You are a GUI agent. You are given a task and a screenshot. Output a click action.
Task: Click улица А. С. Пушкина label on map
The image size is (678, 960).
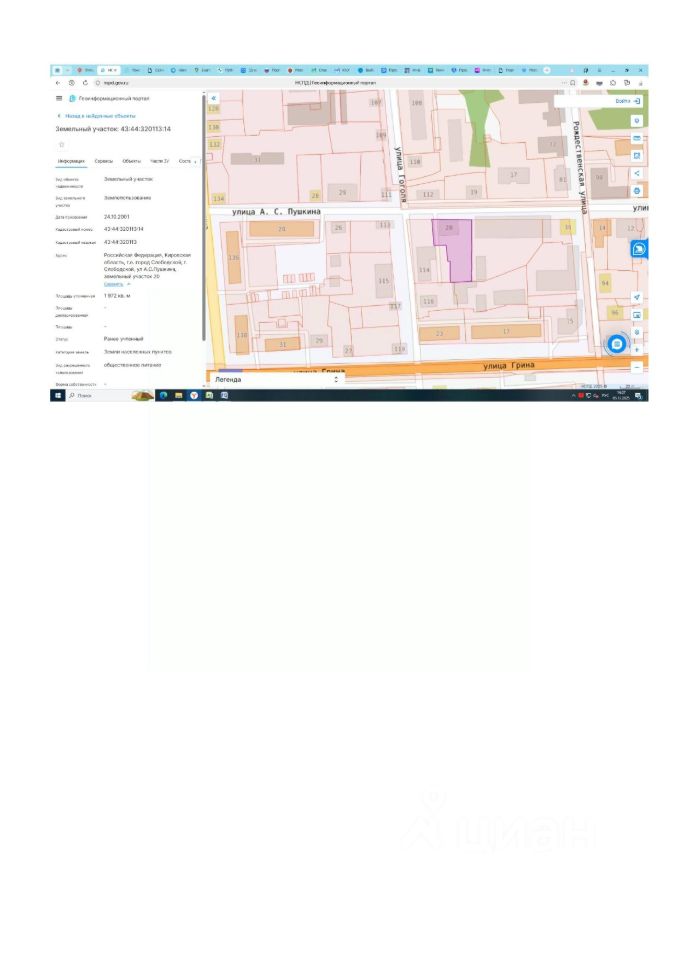click(276, 211)
